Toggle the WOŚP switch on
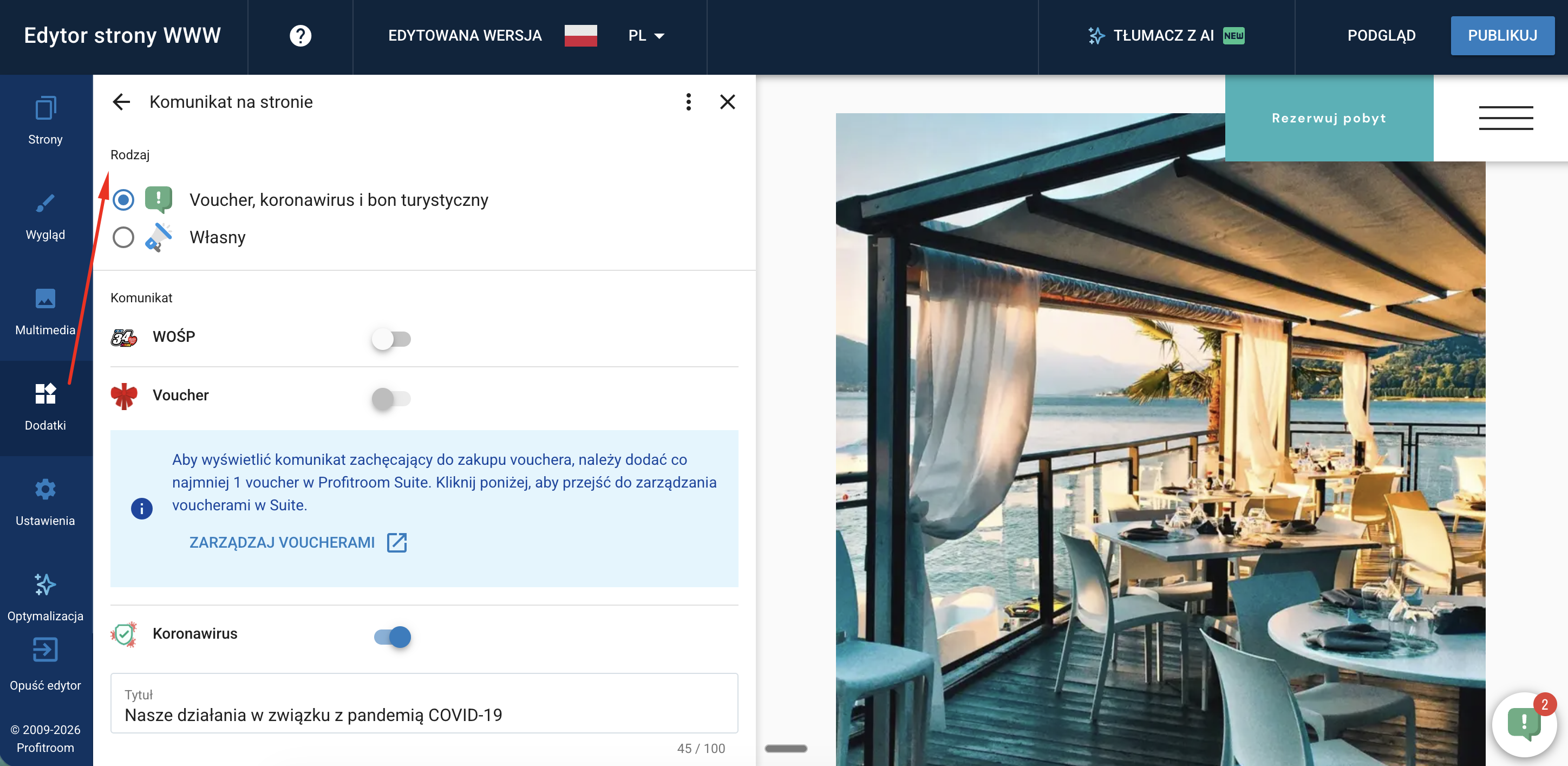 [x=391, y=339]
